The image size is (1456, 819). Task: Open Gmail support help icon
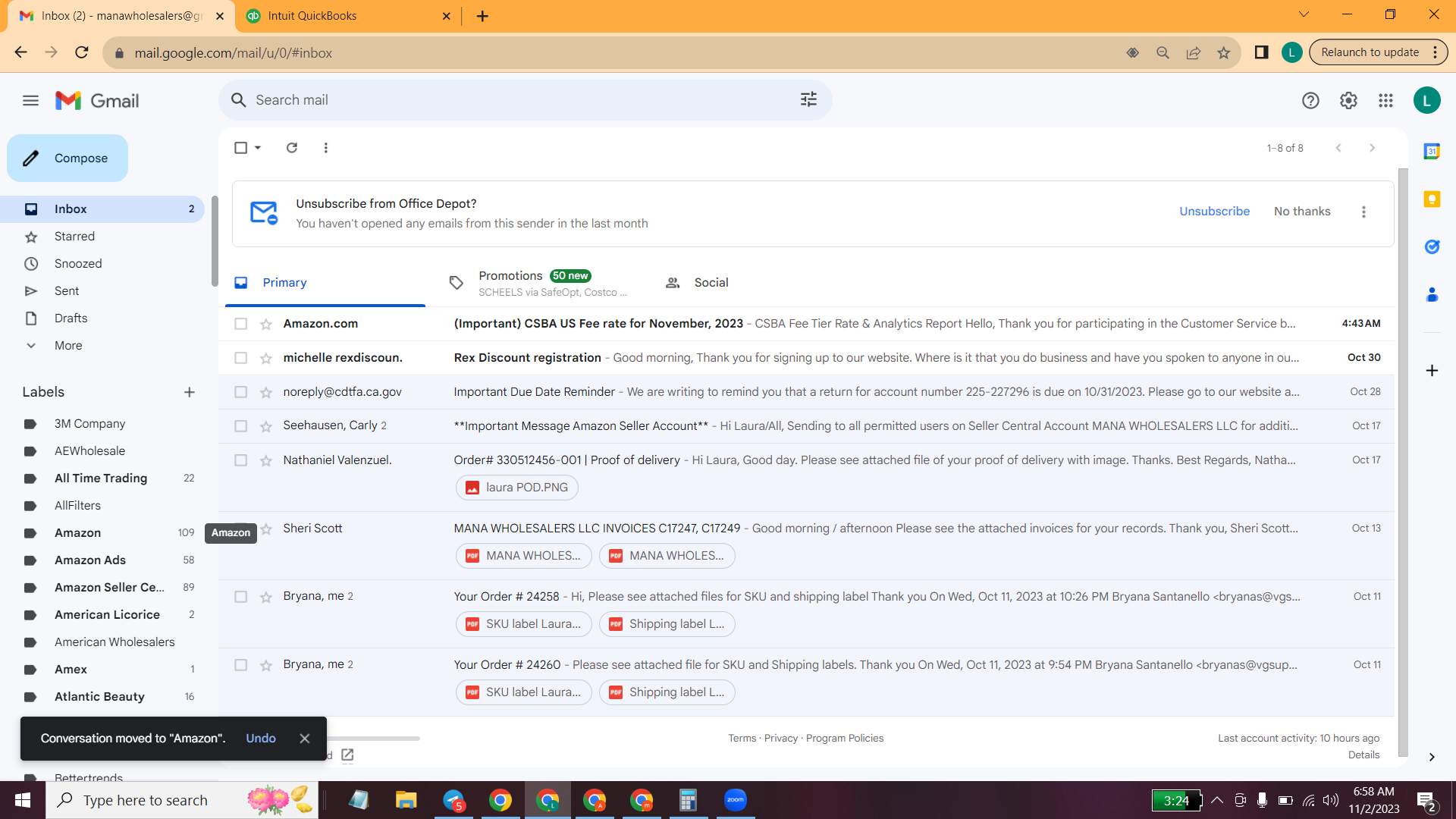tap(1310, 100)
